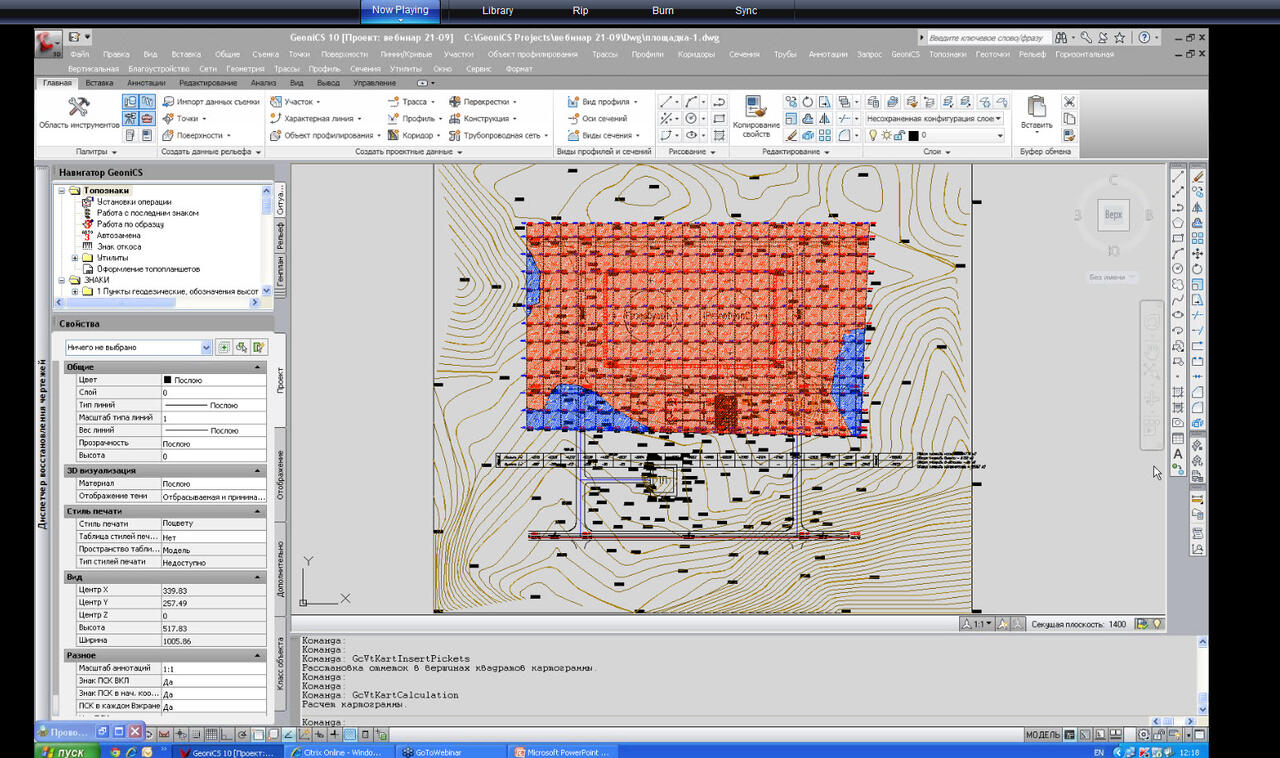
Task: Click the Центр X value 339.83
Action: click(213, 591)
